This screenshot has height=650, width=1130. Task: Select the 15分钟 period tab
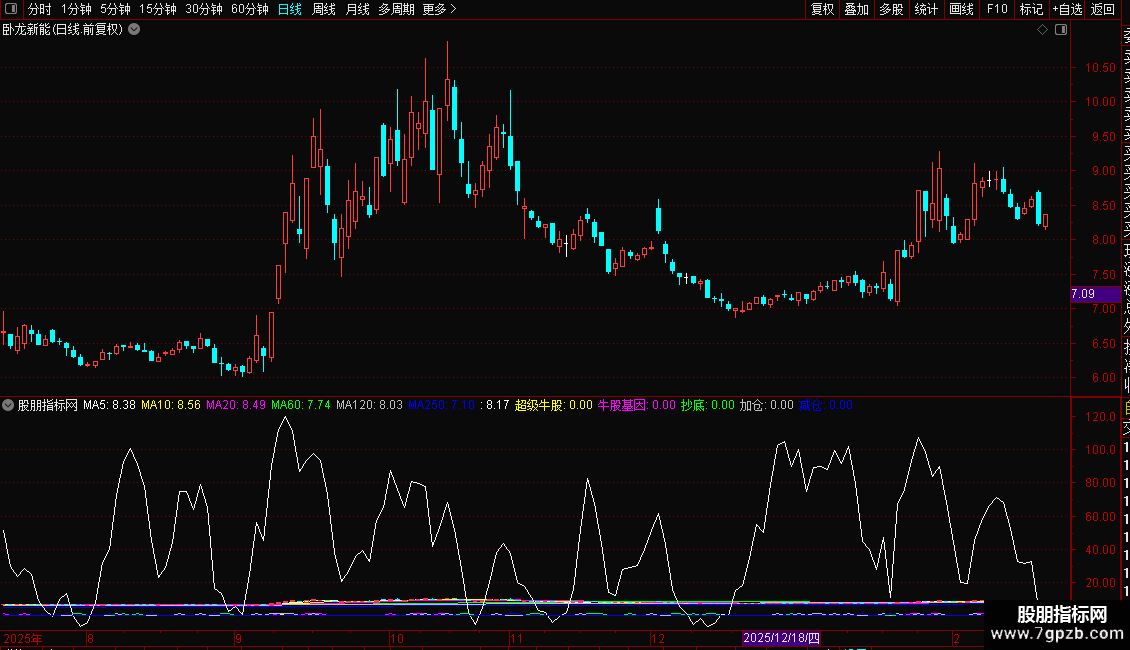coord(158,9)
